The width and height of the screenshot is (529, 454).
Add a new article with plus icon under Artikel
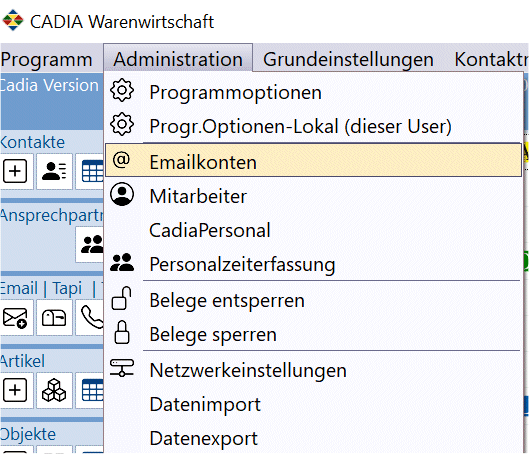click(x=15, y=390)
